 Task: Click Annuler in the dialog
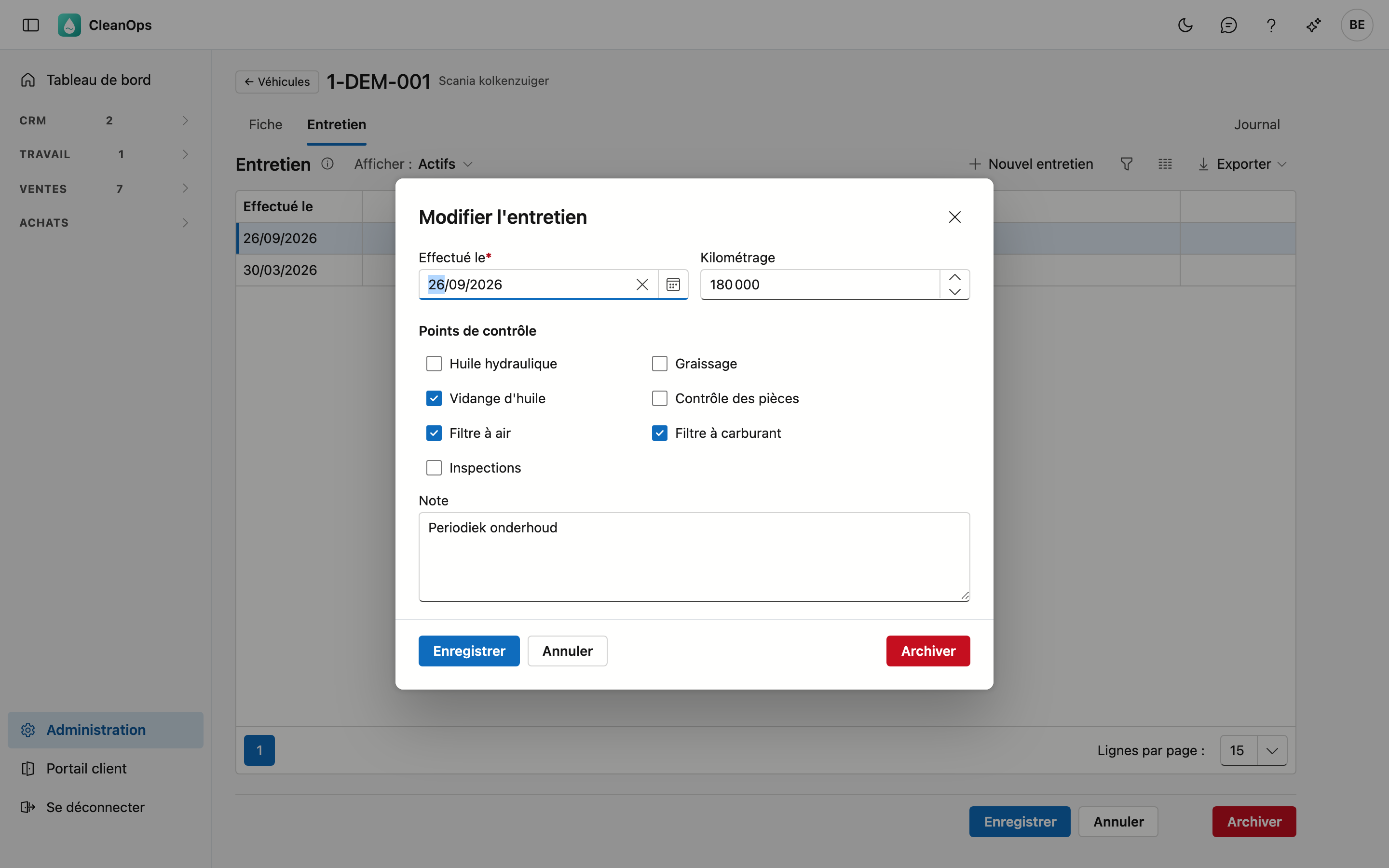[x=567, y=651]
